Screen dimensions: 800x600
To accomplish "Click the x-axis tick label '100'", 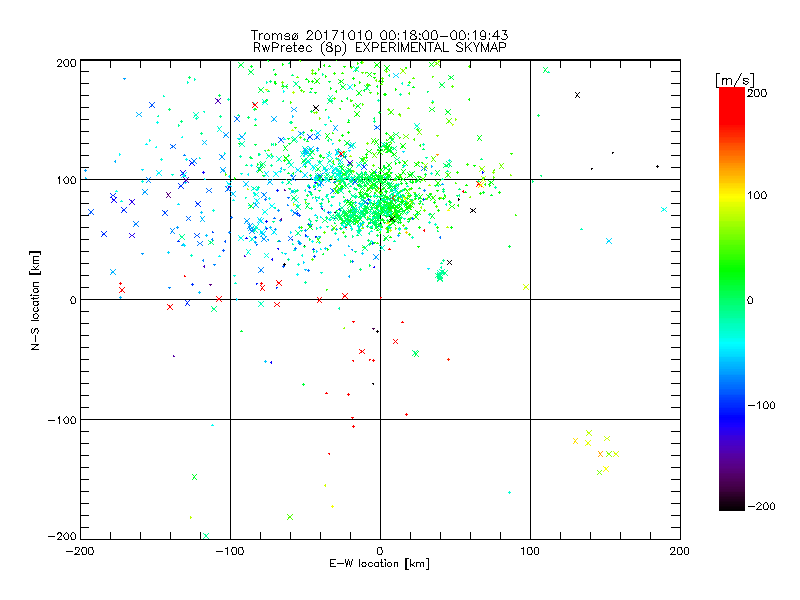I will point(530,551).
